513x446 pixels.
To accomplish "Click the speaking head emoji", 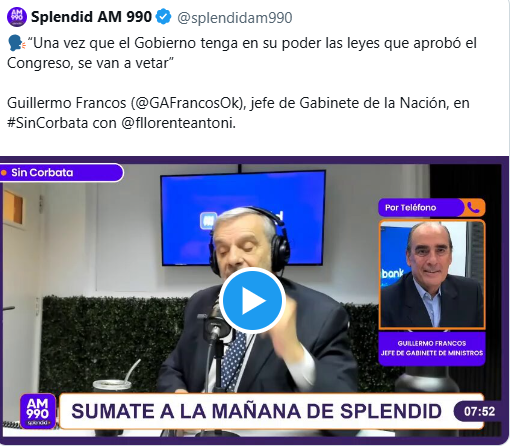I will point(16,43).
